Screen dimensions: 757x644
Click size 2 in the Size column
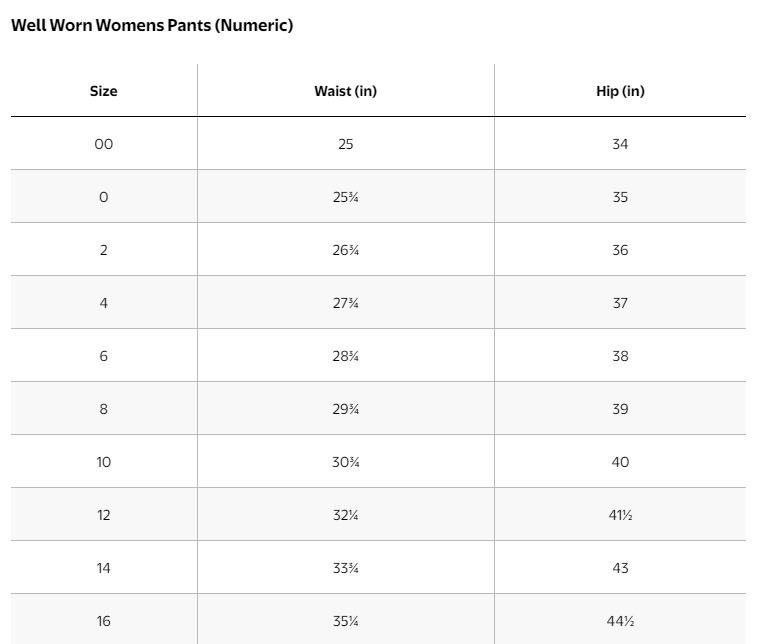[104, 250]
